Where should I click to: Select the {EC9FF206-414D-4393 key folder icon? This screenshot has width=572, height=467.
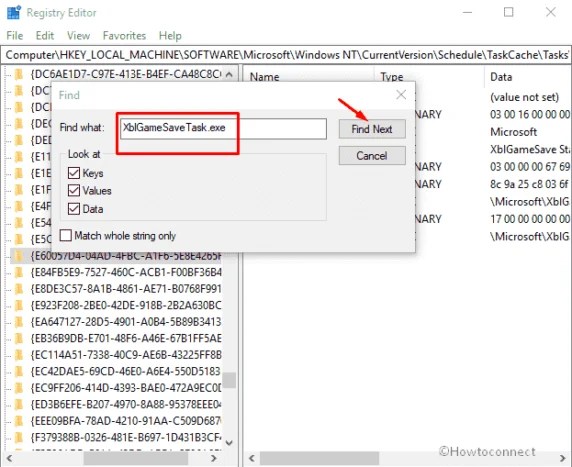tap(18, 388)
